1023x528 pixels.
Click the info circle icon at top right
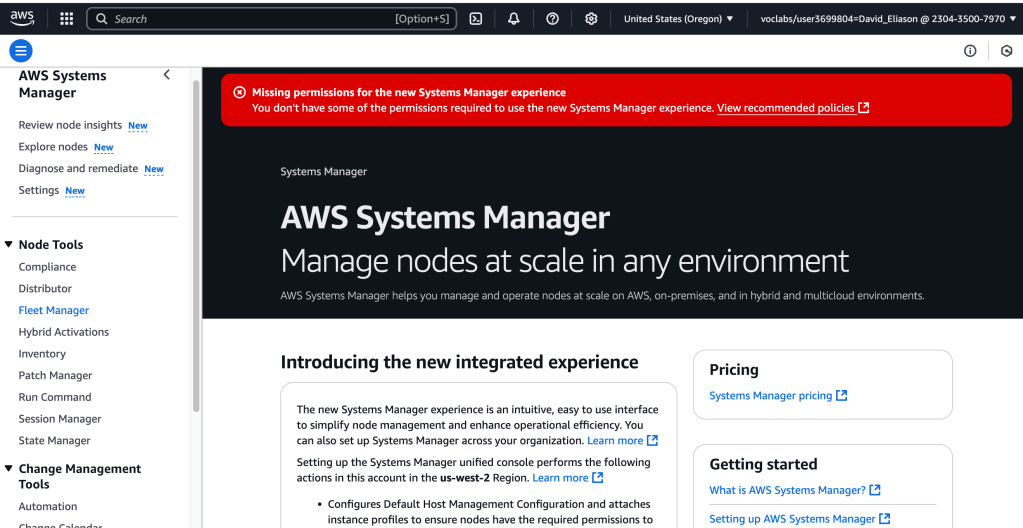coord(970,51)
